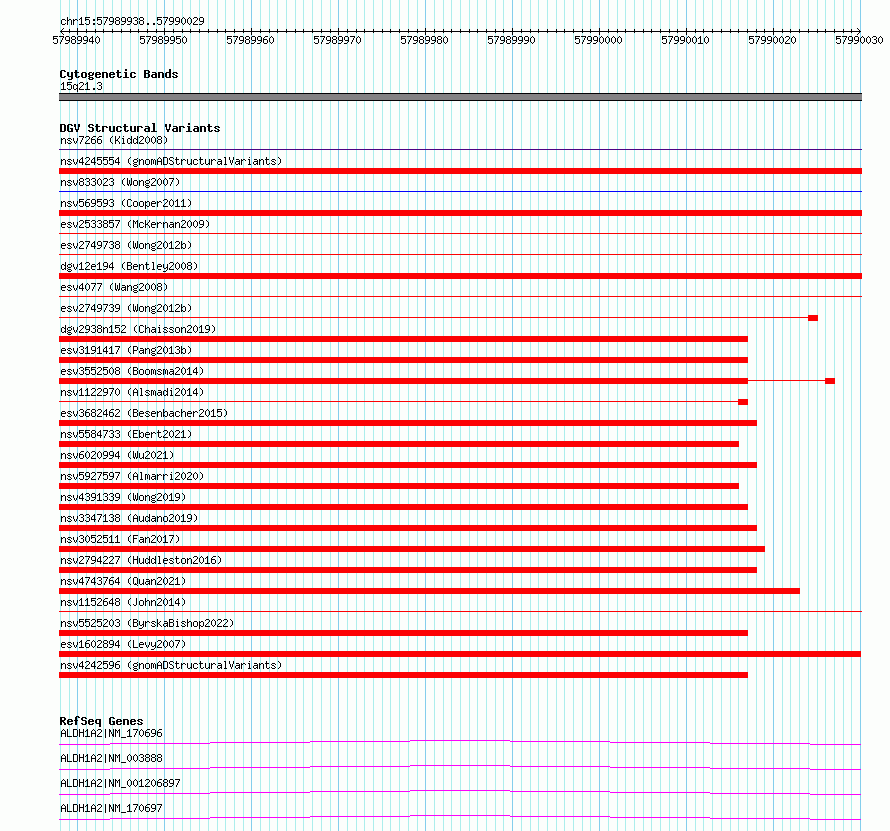
Task: Click ruler position 57990010
Action: pyautogui.click(x=685, y=40)
